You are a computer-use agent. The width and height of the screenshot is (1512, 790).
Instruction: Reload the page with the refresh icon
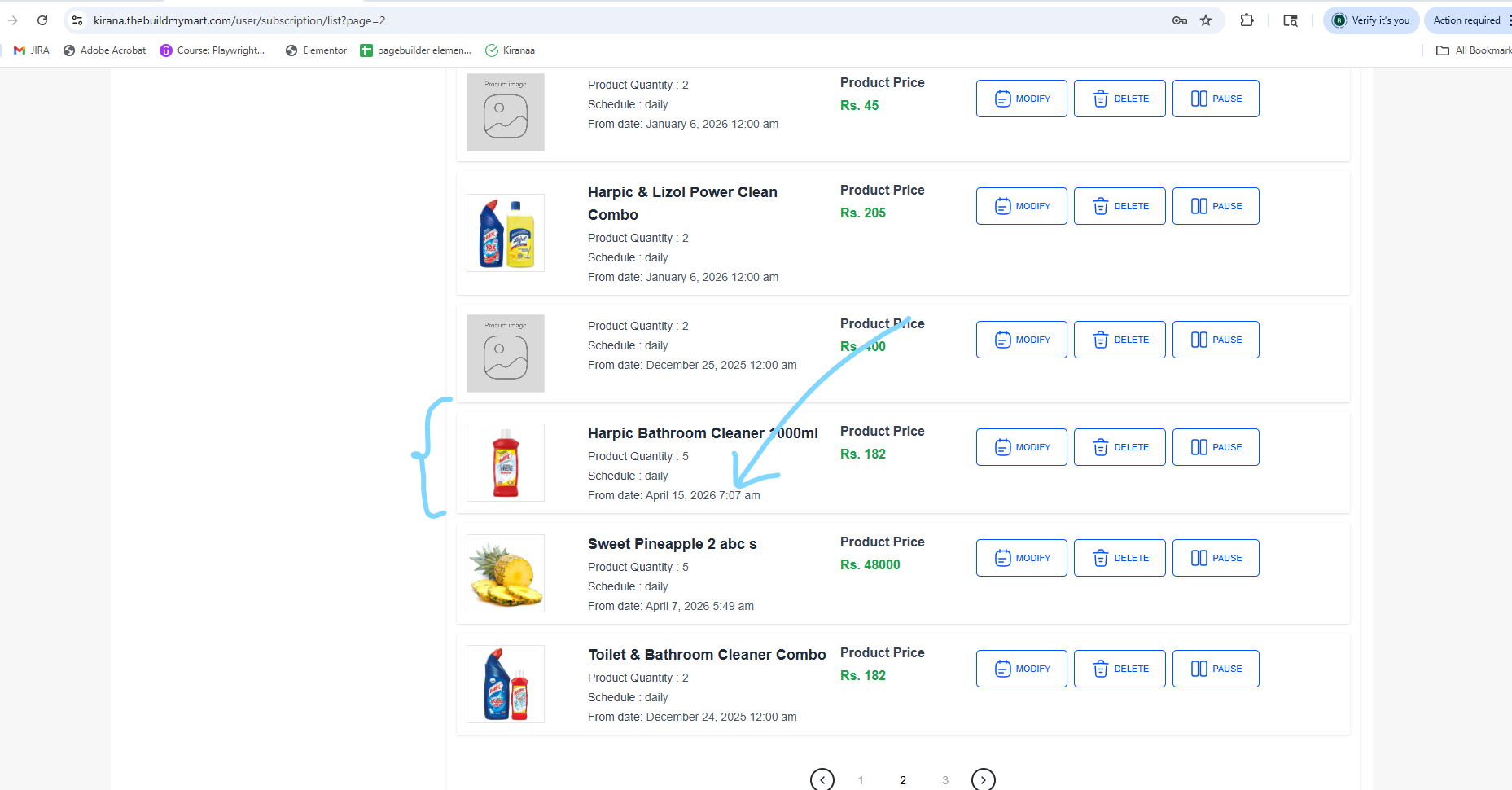[42, 20]
